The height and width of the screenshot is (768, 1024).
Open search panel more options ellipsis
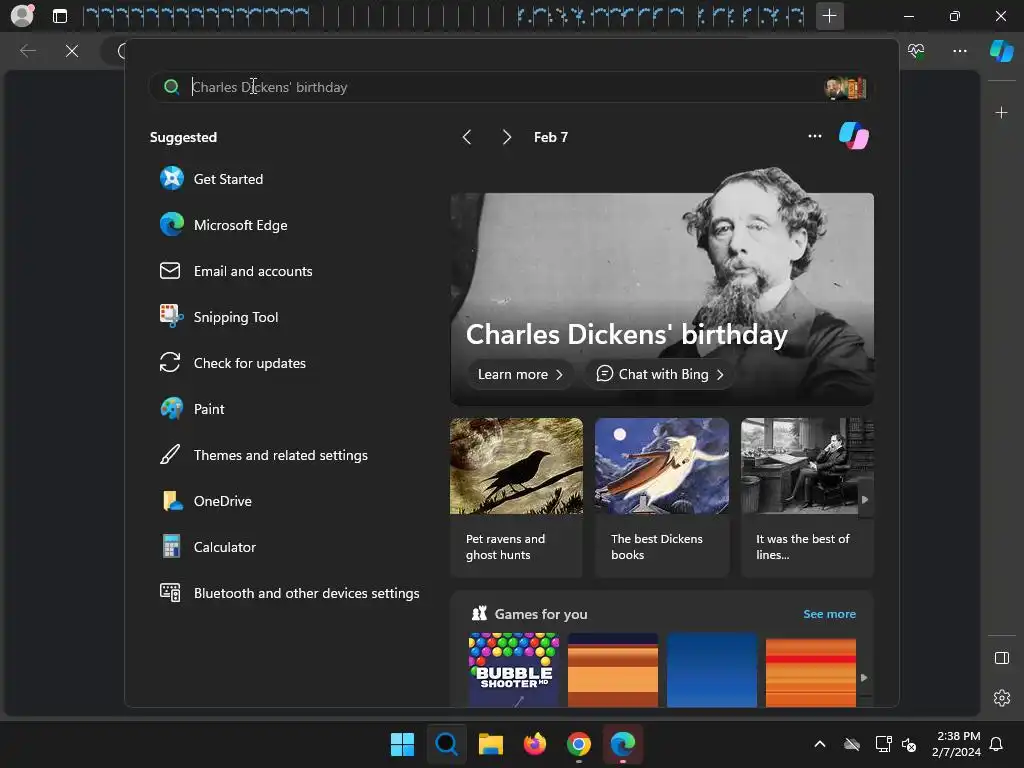pyautogui.click(x=814, y=136)
